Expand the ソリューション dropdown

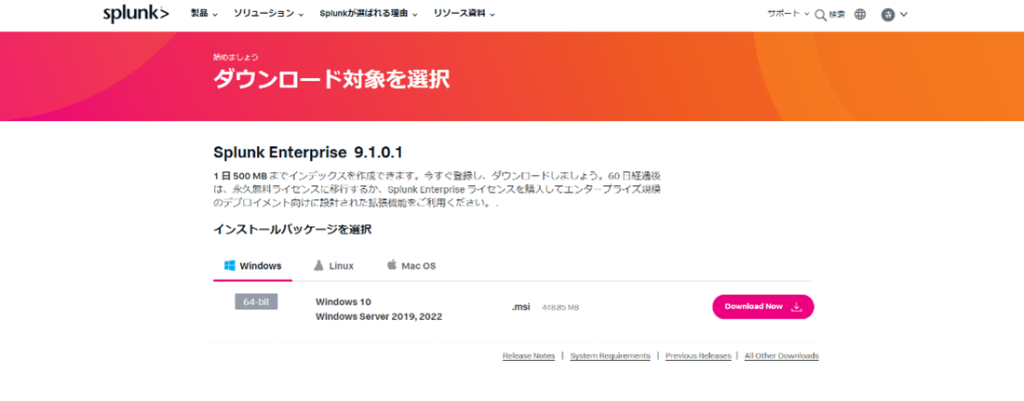pos(269,14)
